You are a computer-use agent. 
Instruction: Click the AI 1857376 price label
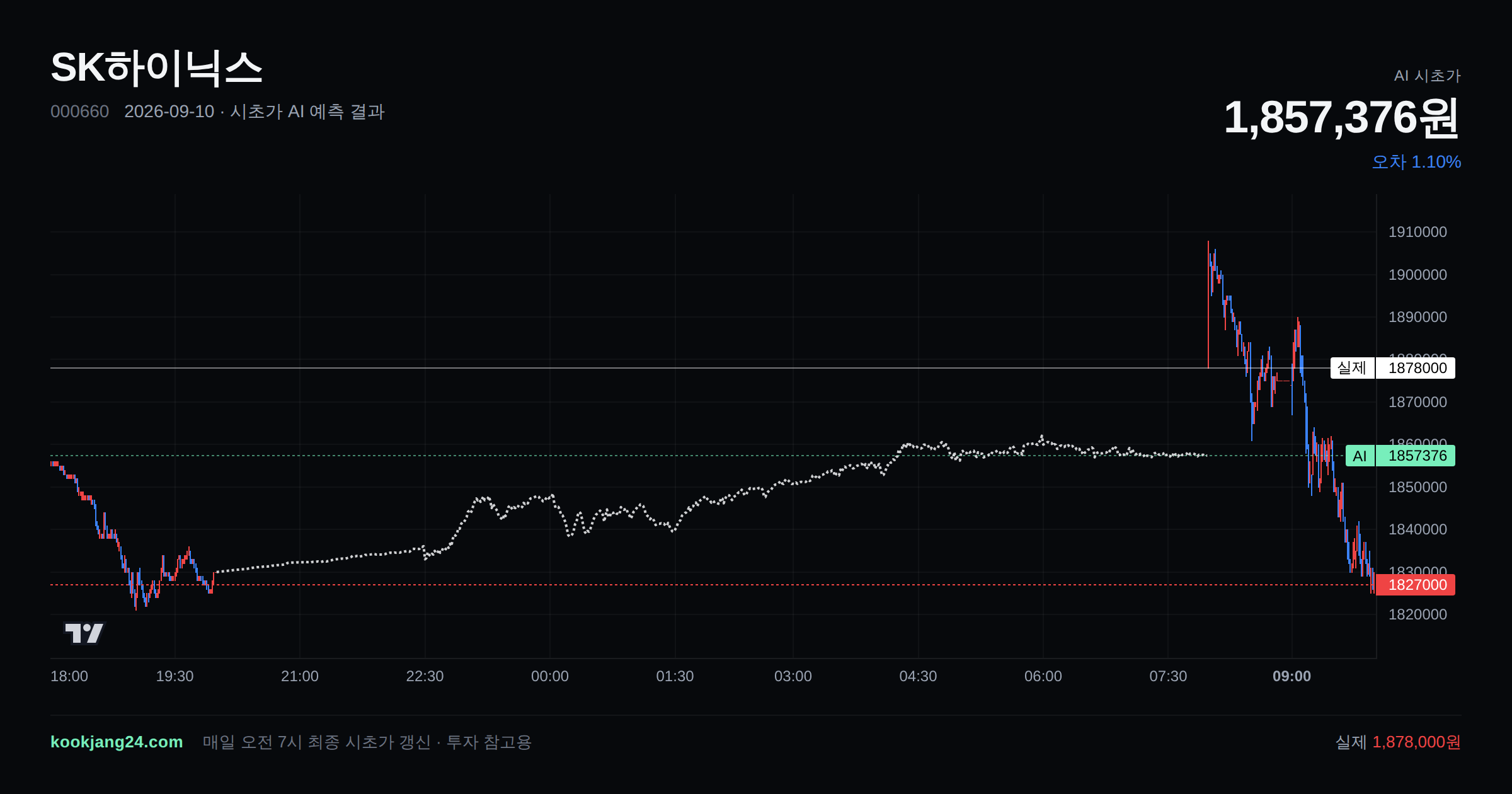click(x=1400, y=456)
